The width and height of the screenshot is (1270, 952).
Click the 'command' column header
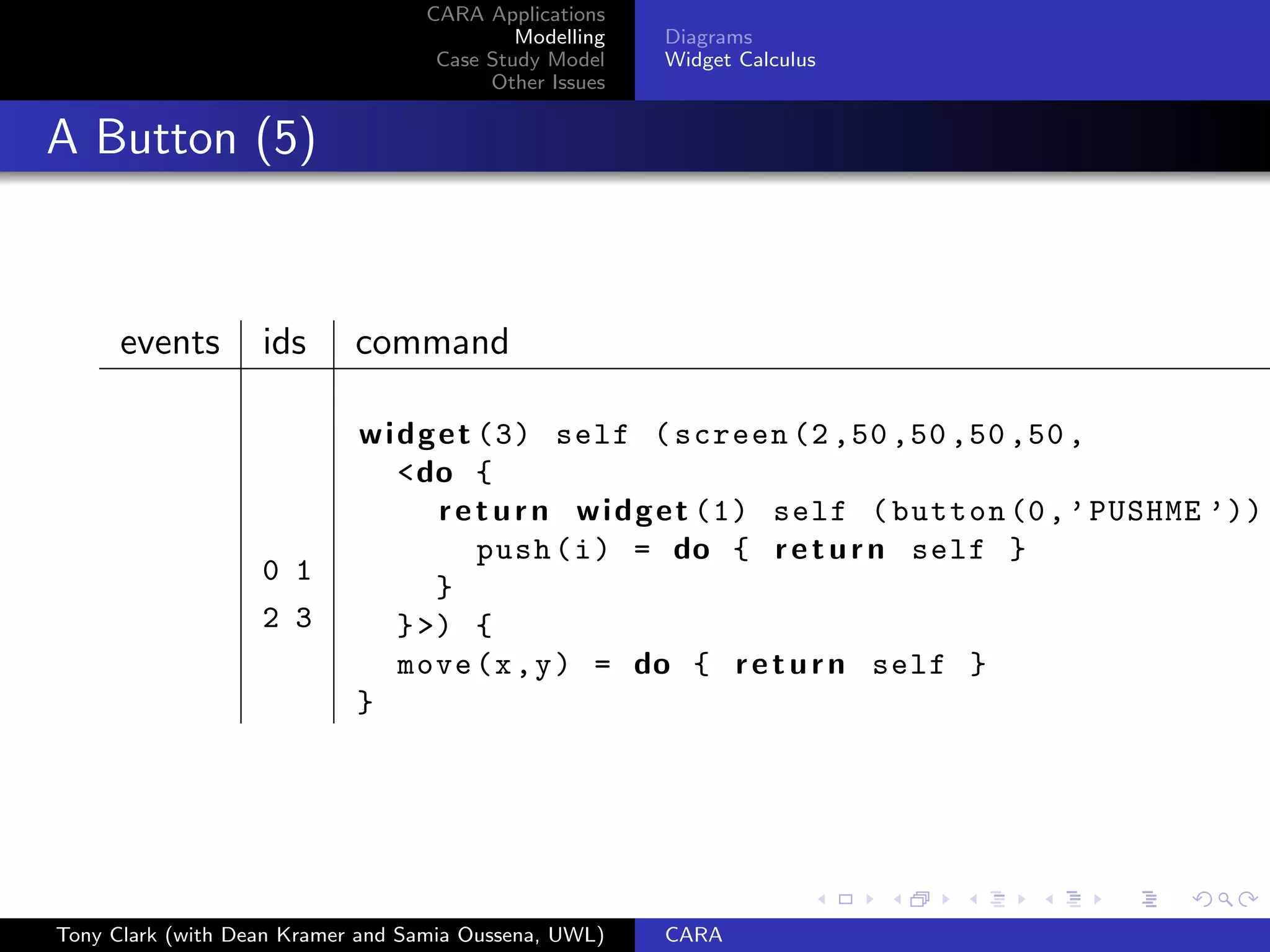coord(432,342)
